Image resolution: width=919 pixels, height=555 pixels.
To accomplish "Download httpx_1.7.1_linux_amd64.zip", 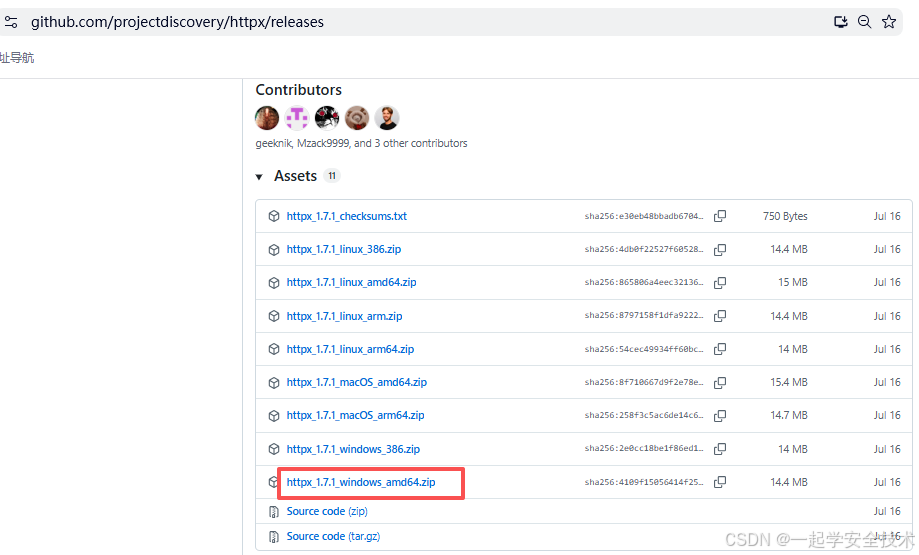I will [x=352, y=282].
